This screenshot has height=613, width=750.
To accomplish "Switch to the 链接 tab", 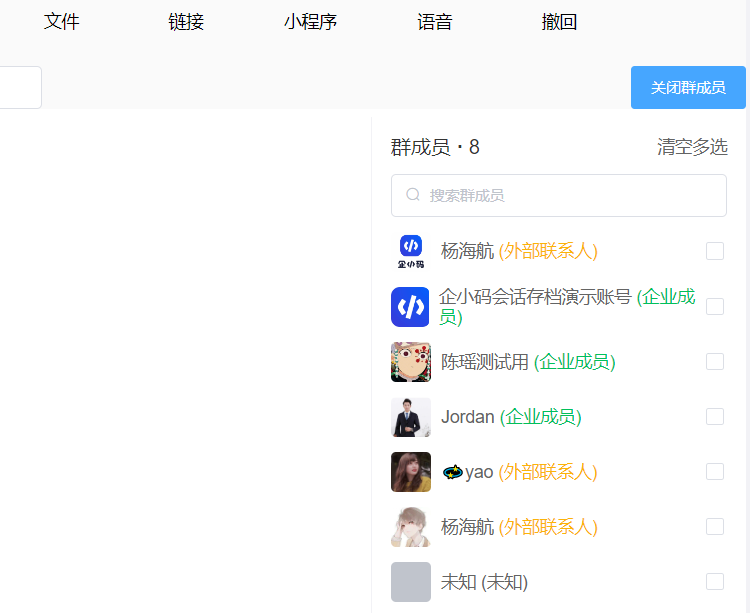I will pos(186,22).
